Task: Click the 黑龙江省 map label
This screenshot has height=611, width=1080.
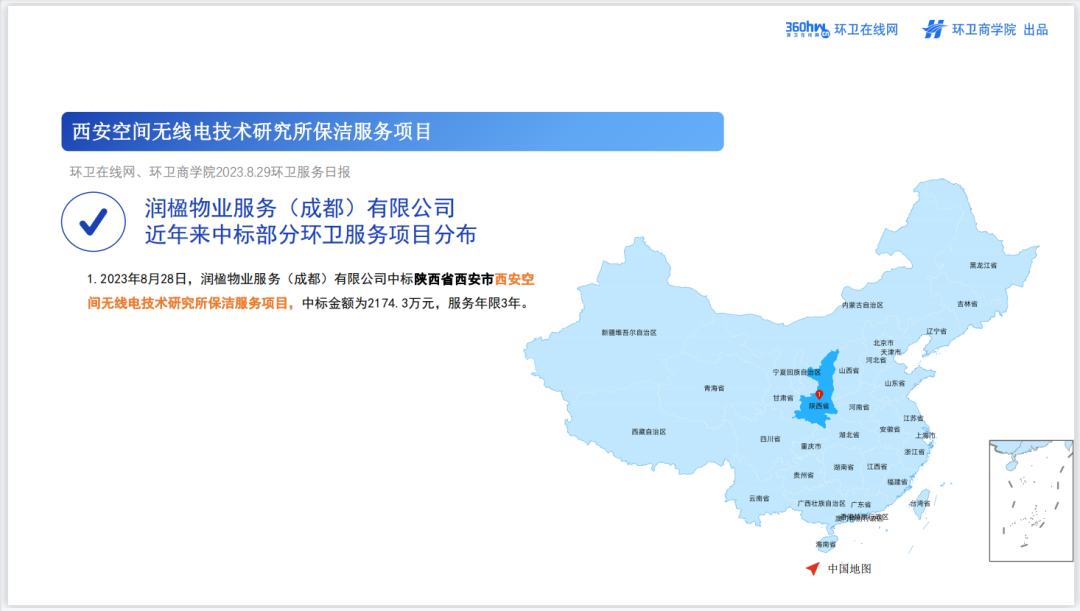Action: coord(983,265)
